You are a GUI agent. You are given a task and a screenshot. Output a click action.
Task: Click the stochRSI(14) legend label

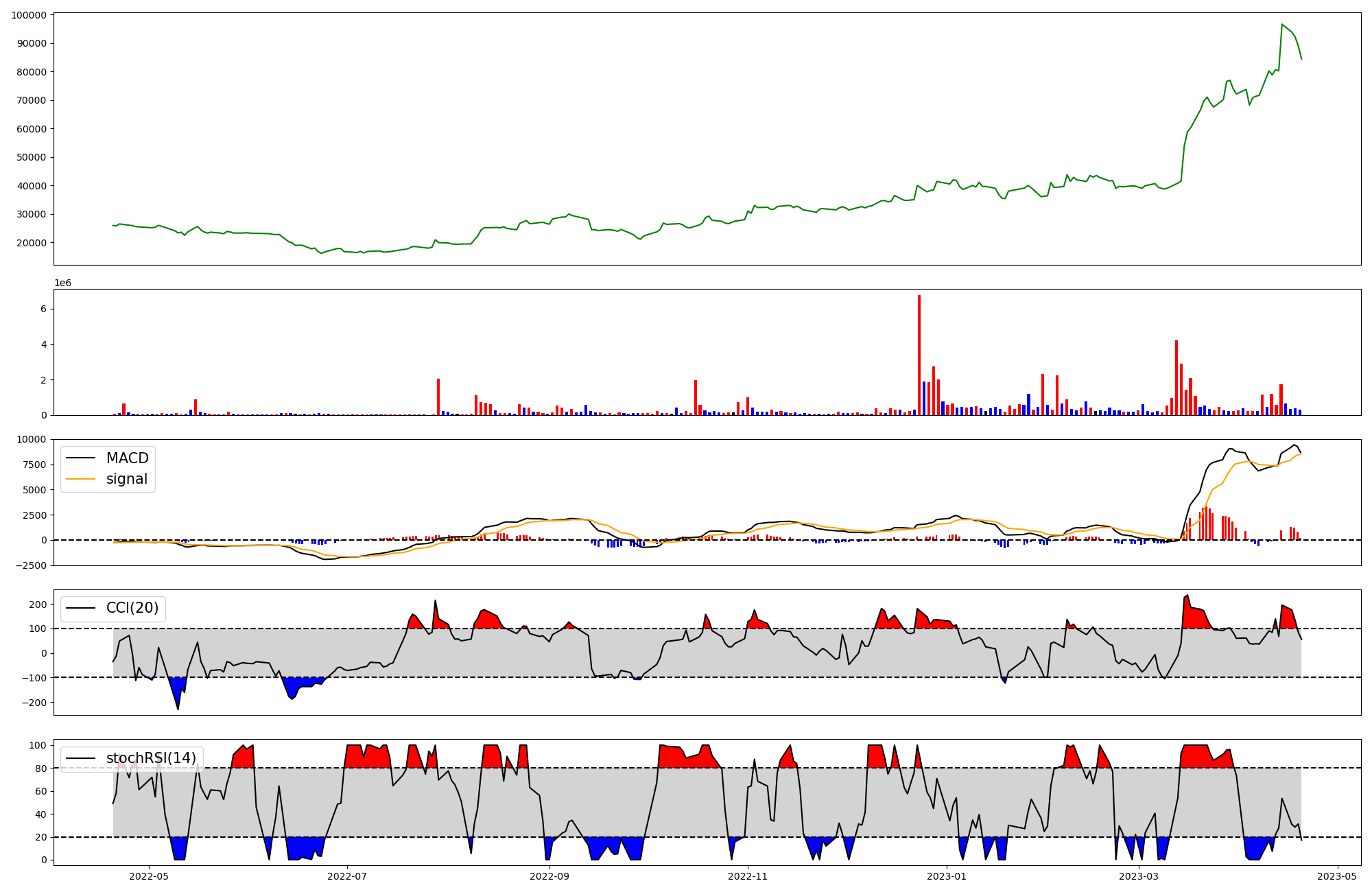[151, 758]
